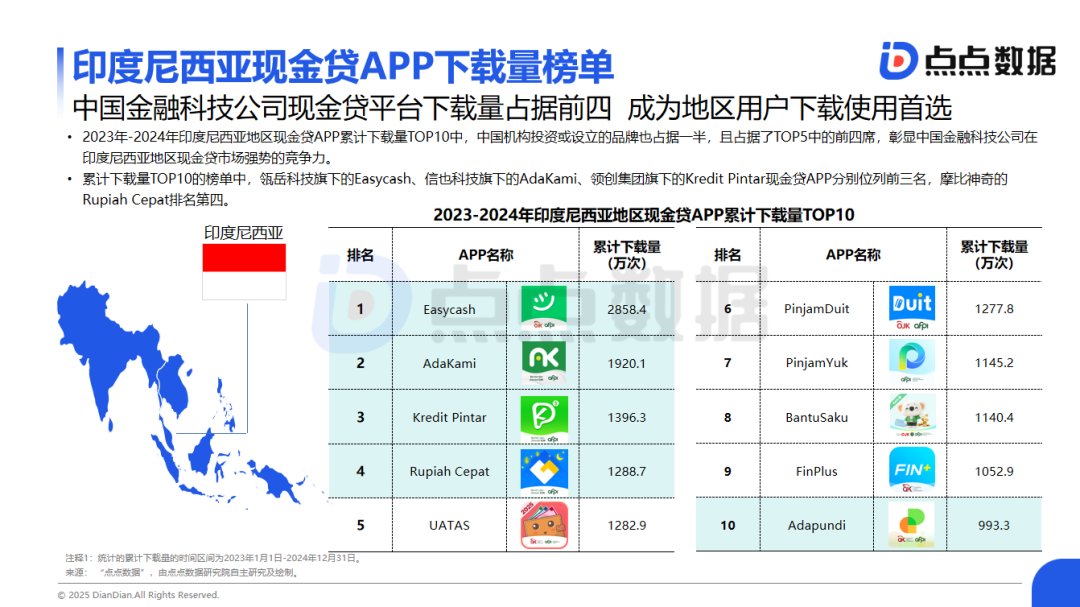Click the 来源 source line
This screenshot has height=607, width=1080.
click(x=183, y=573)
